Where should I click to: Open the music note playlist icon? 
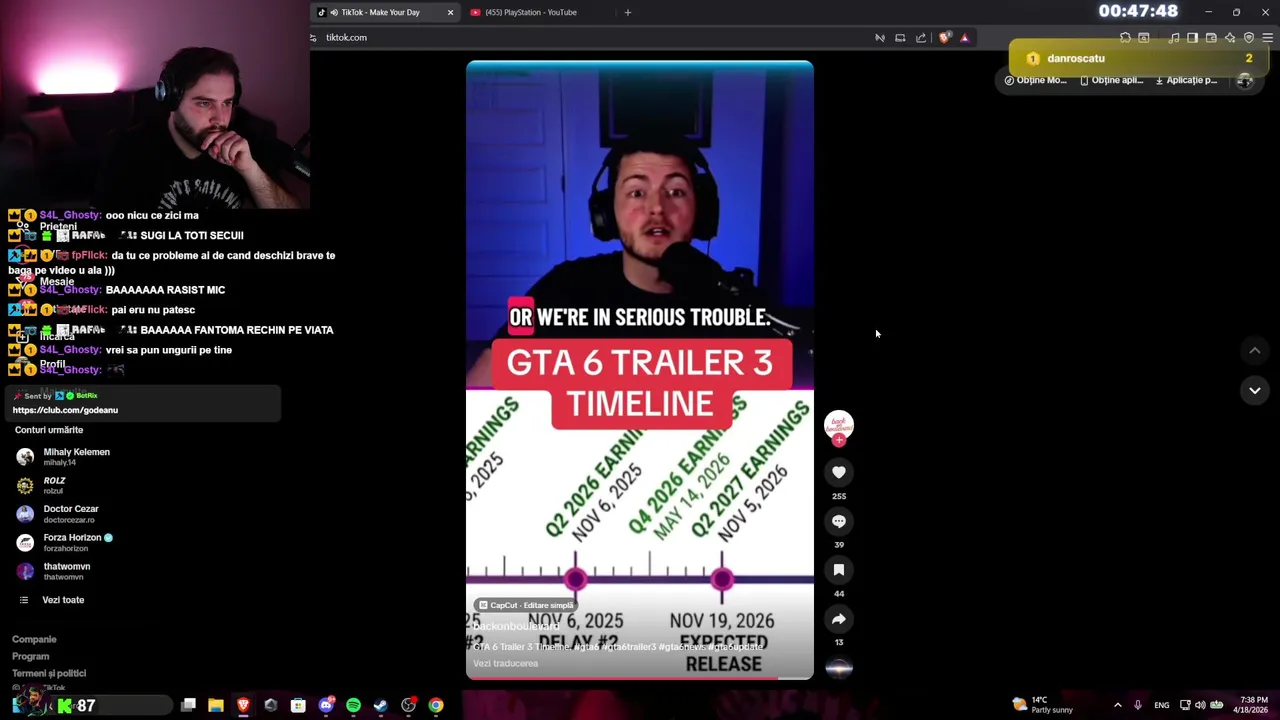(1174, 38)
